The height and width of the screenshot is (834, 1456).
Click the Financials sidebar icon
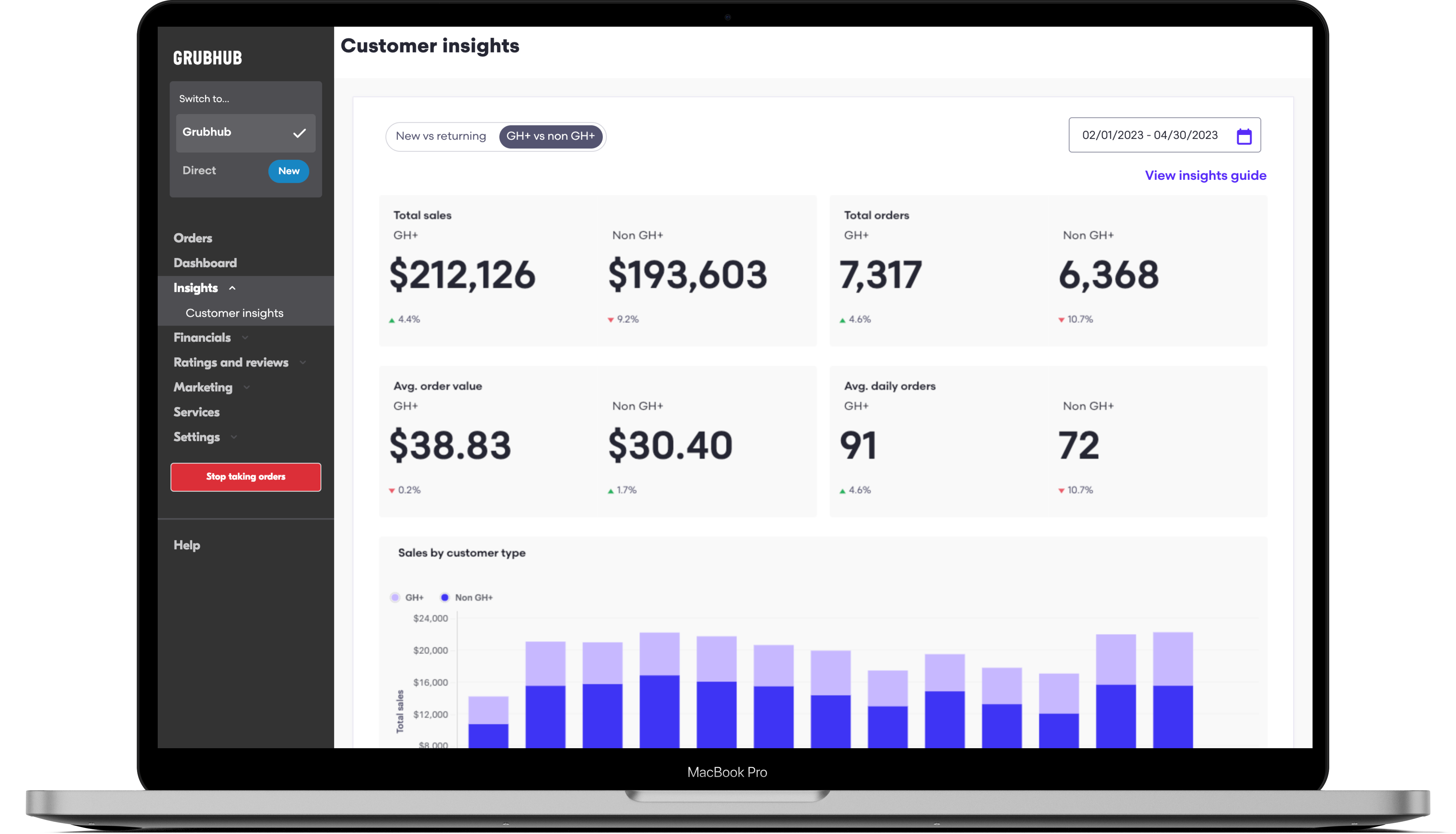coord(201,337)
